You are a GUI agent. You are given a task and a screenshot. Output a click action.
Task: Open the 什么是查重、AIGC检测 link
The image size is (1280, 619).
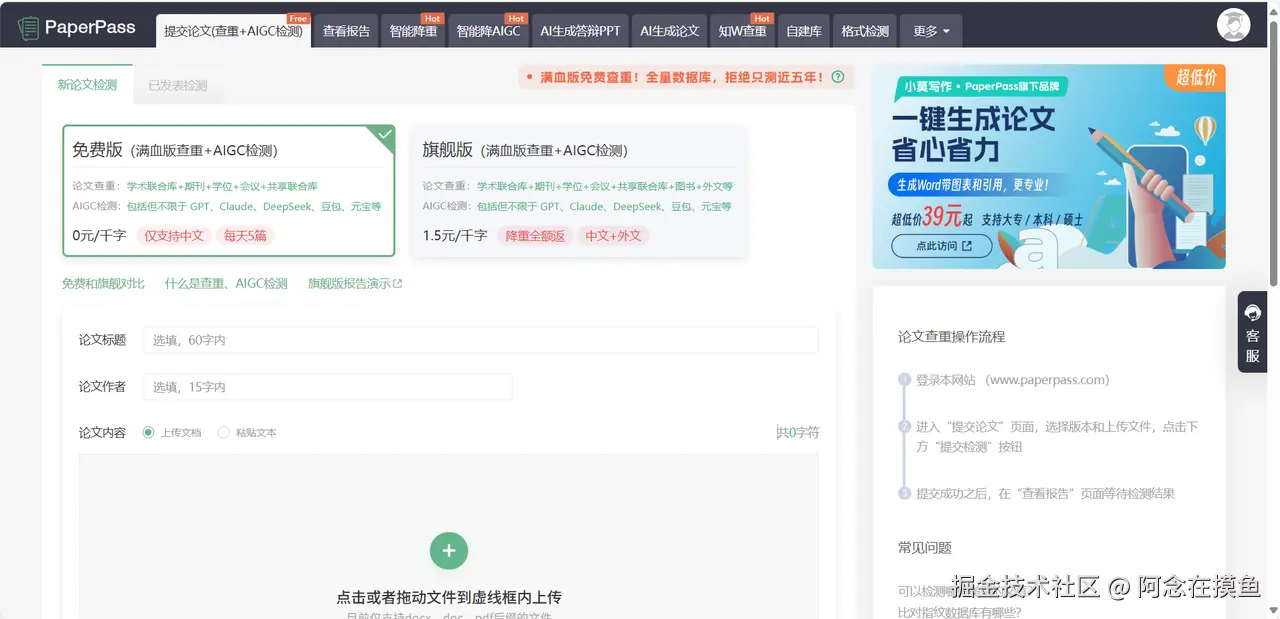[x=226, y=284]
